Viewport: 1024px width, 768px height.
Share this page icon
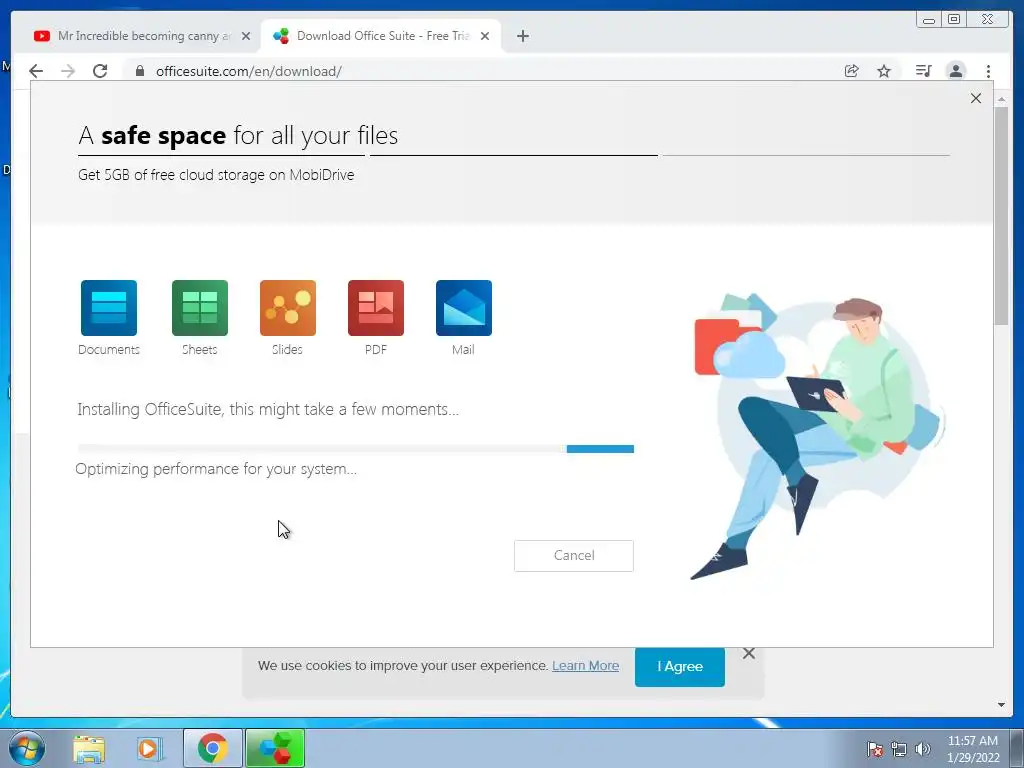pos(851,71)
